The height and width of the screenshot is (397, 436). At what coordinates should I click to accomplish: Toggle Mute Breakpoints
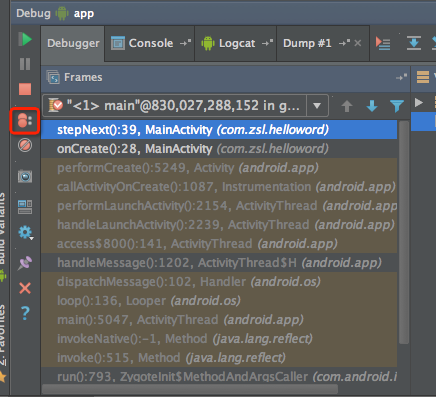(x=25, y=145)
